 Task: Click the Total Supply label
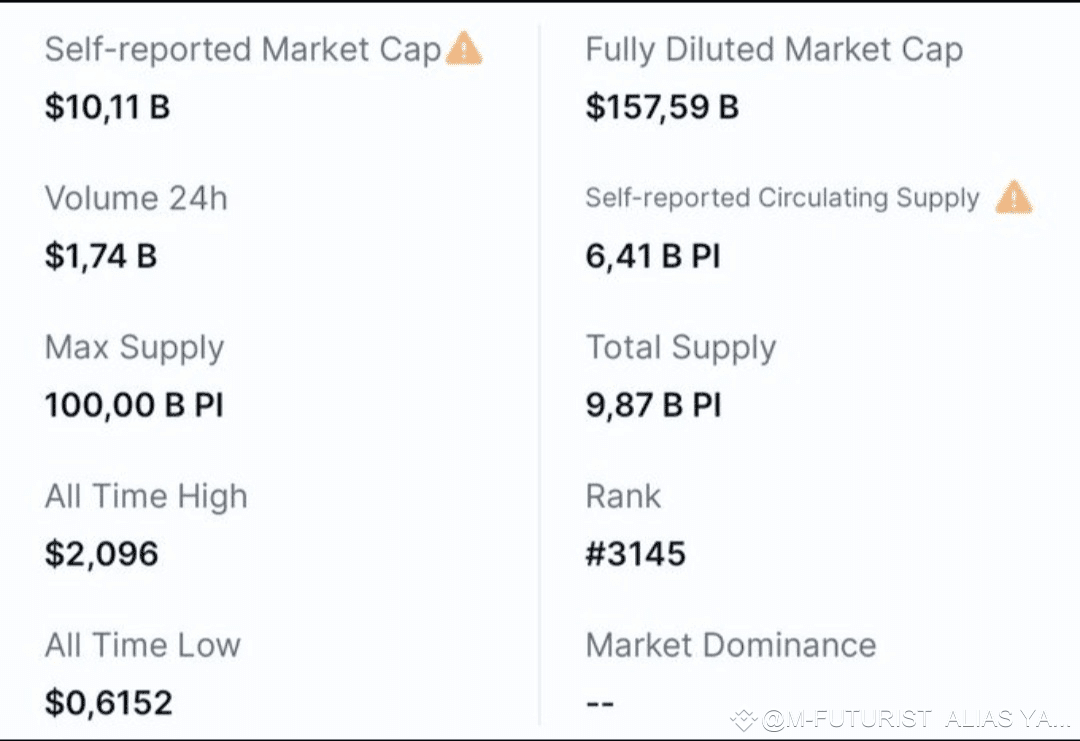point(680,347)
